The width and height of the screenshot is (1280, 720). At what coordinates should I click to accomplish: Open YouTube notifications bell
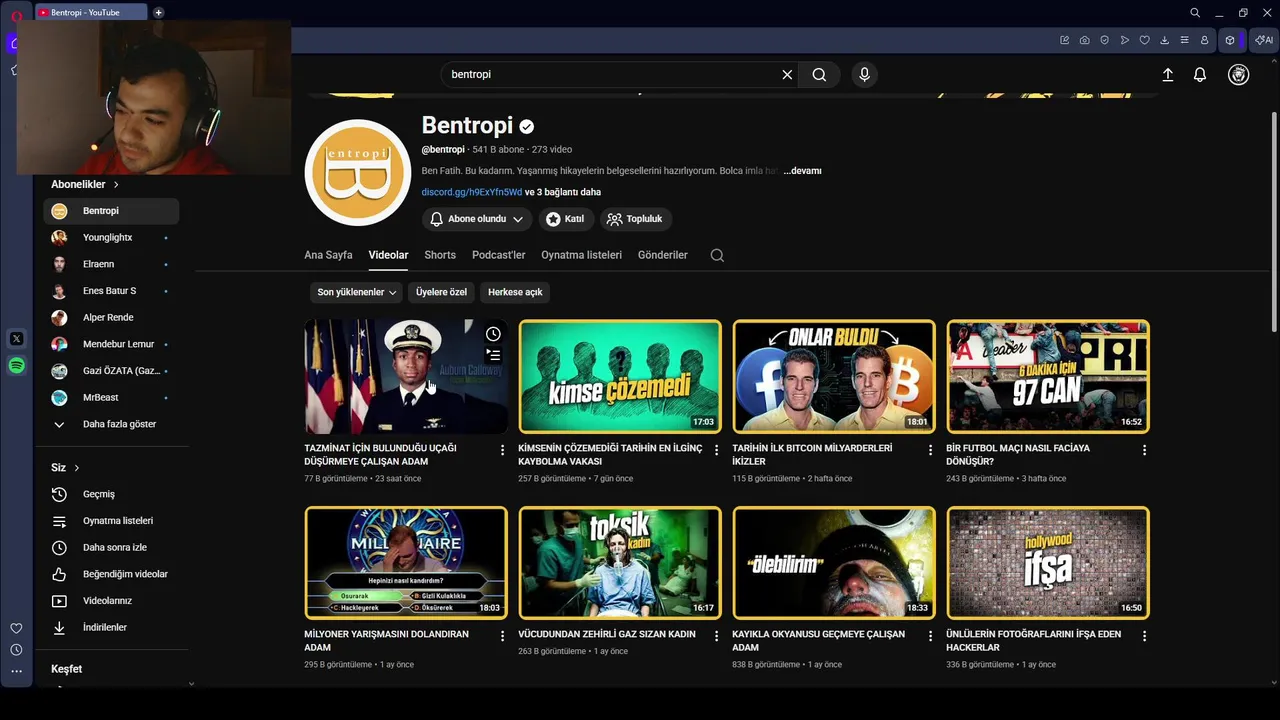click(1200, 75)
